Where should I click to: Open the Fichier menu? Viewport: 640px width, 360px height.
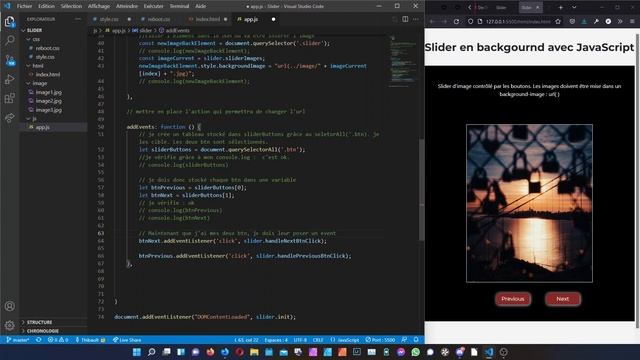tap(24, 6)
